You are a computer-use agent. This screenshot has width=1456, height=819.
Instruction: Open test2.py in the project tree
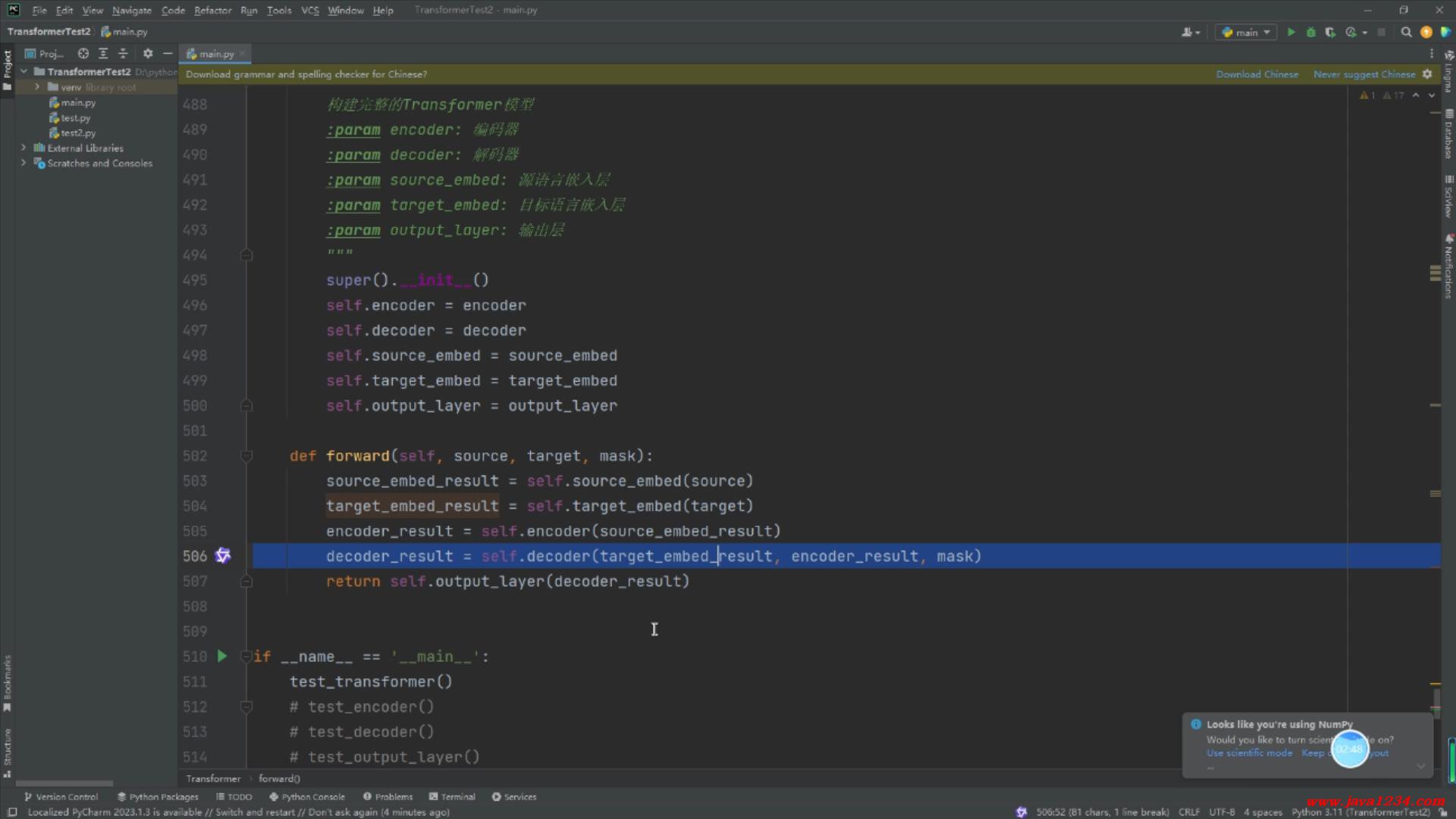click(77, 133)
